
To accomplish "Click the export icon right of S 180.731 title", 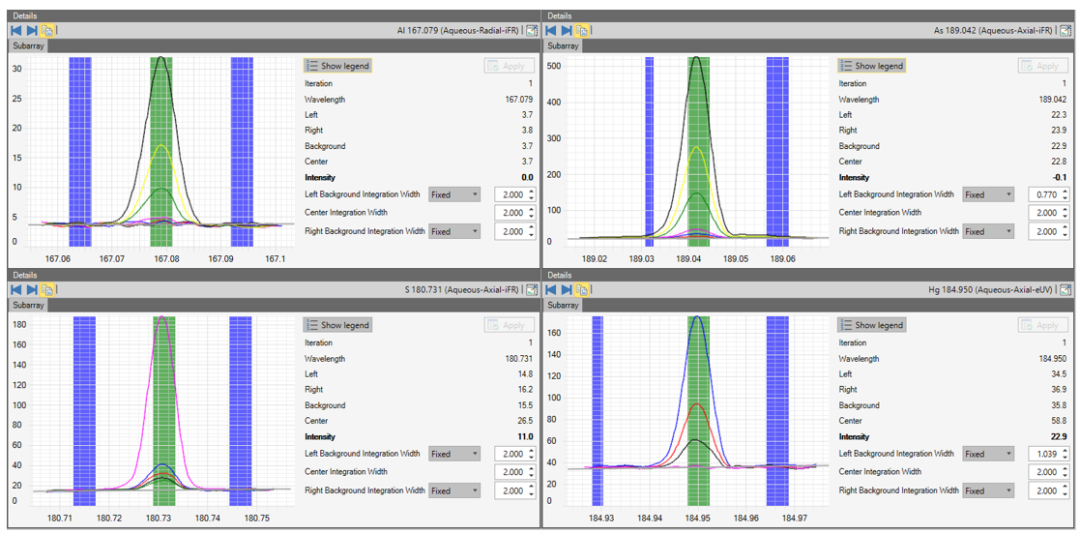I will tap(532, 290).
